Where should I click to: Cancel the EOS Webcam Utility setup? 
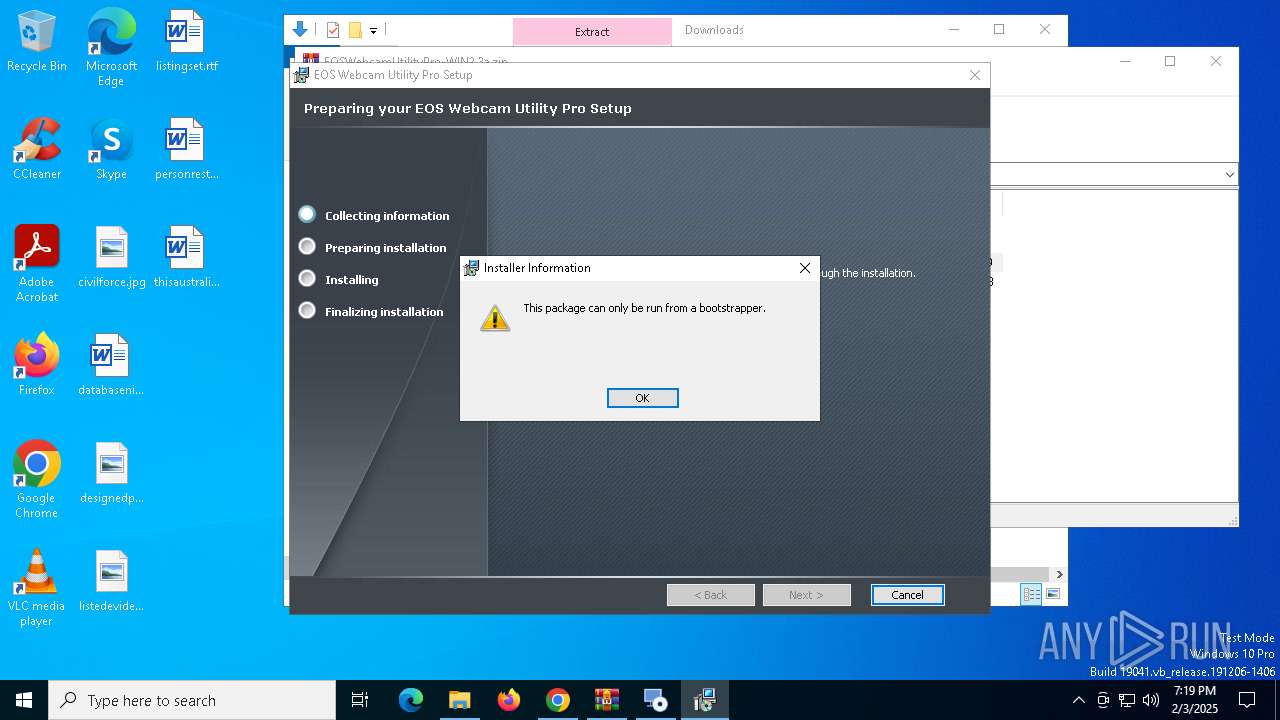click(907, 595)
